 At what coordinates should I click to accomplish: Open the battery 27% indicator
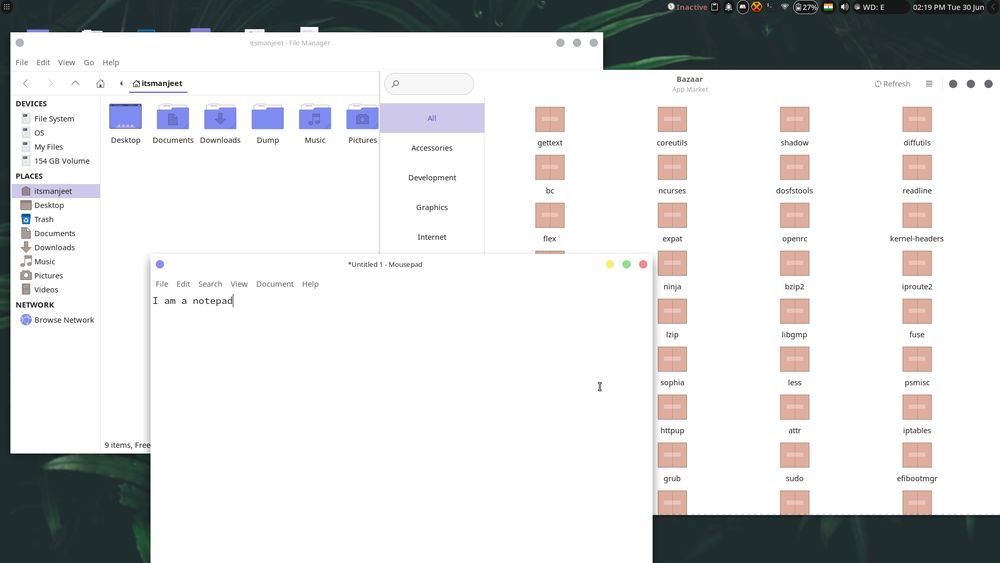[x=806, y=7]
